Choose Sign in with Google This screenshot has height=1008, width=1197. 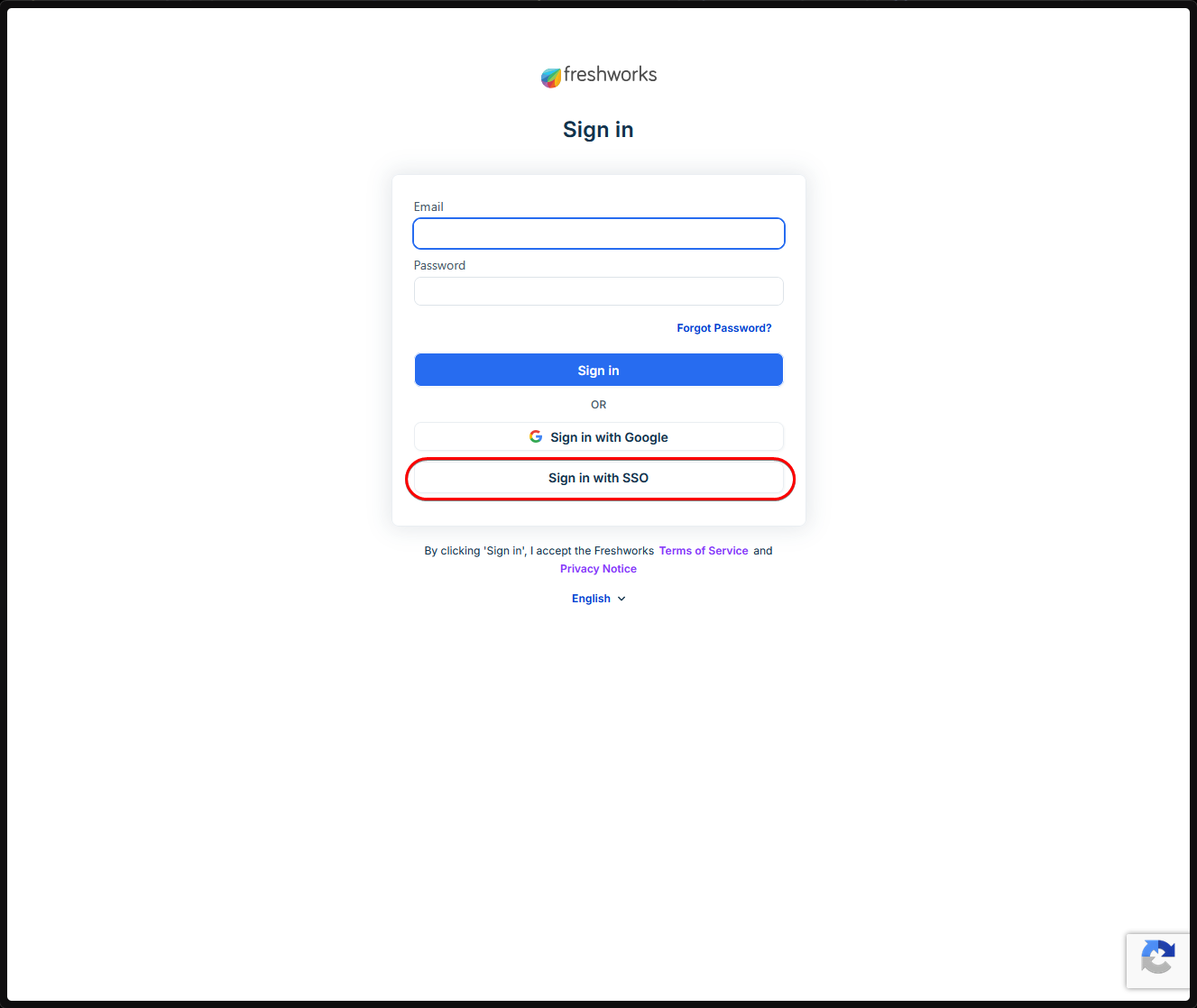pyautogui.click(x=599, y=437)
